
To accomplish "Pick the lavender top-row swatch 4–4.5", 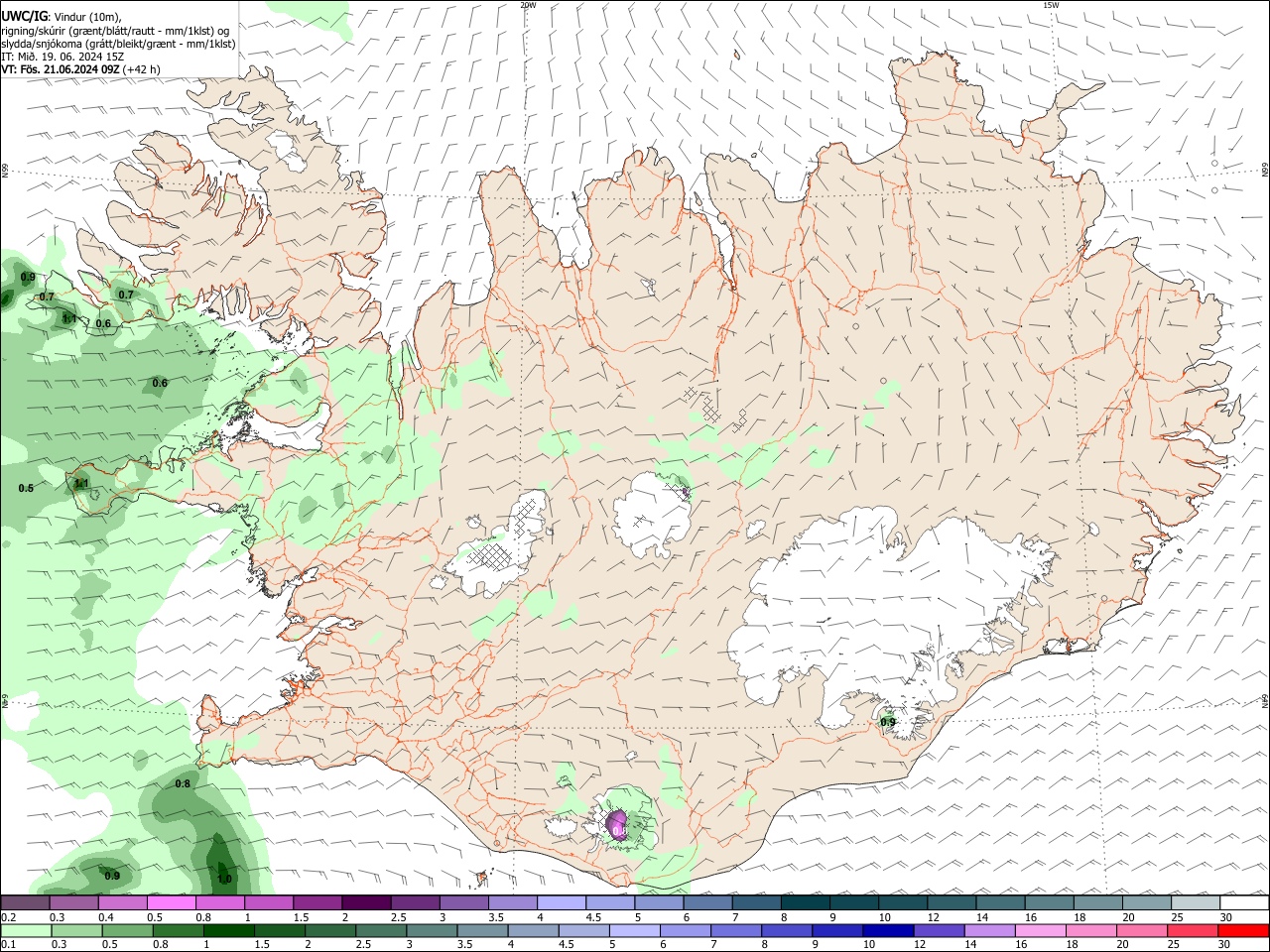I will click(562, 902).
